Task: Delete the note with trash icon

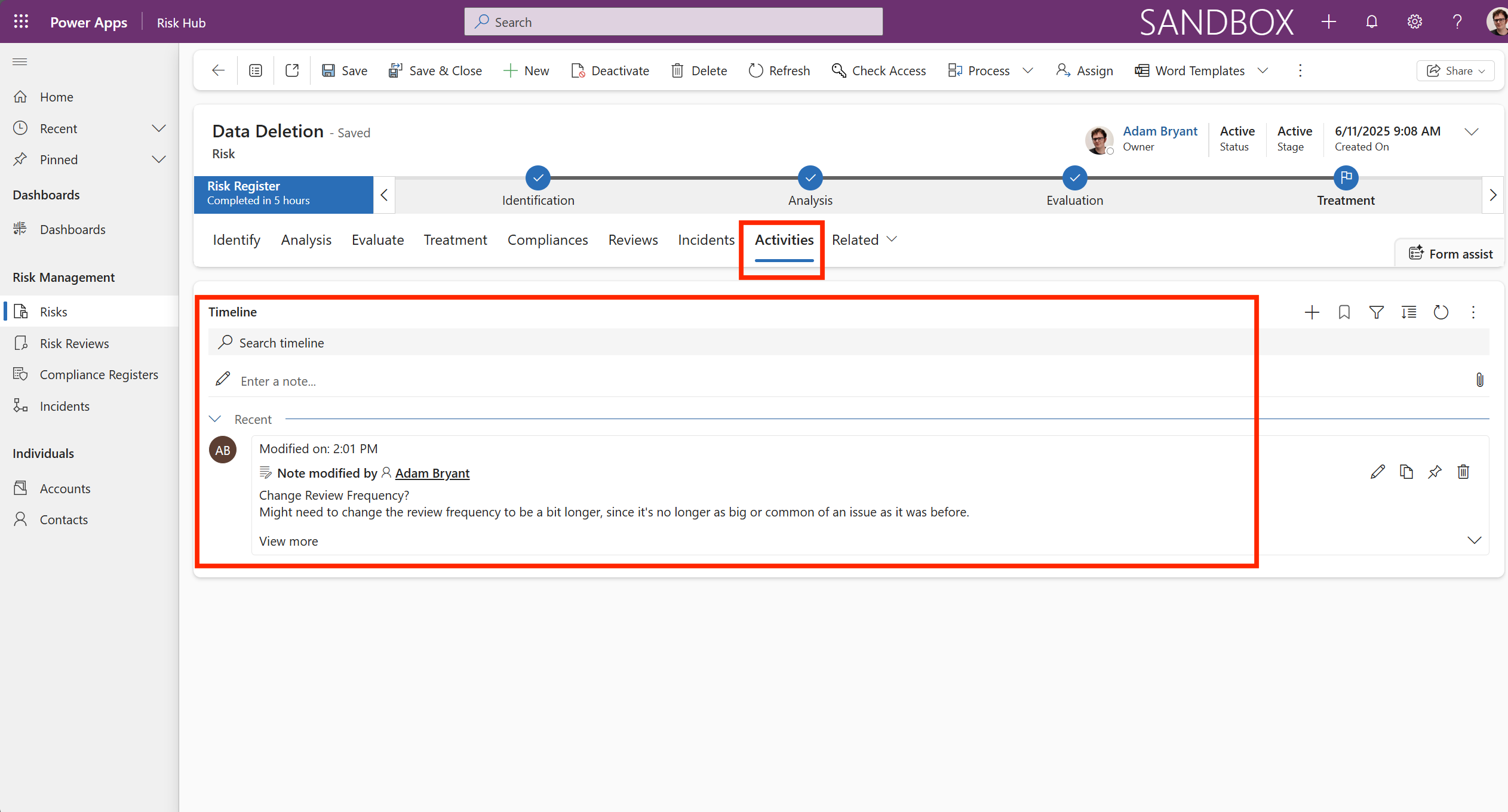Action: click(x=1463, y=472)
